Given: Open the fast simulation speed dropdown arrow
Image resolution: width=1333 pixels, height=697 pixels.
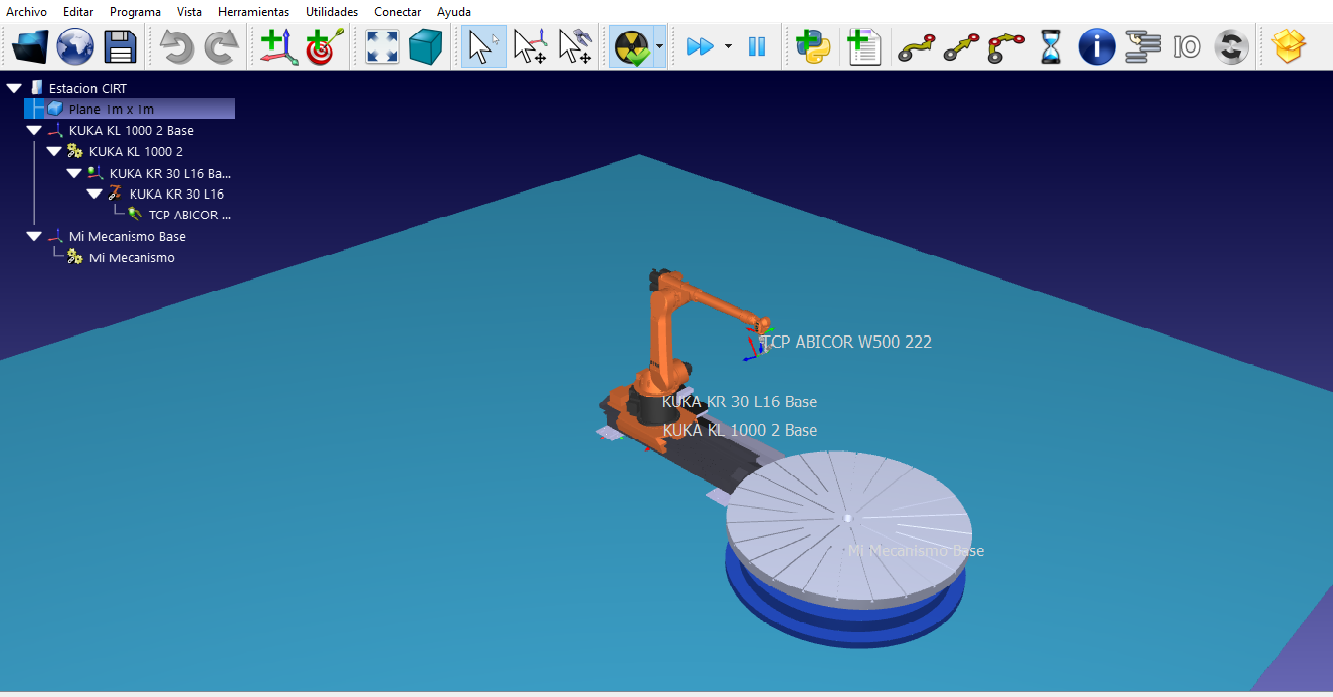Looking at the screenshot, I should click(x=728, y=47).
